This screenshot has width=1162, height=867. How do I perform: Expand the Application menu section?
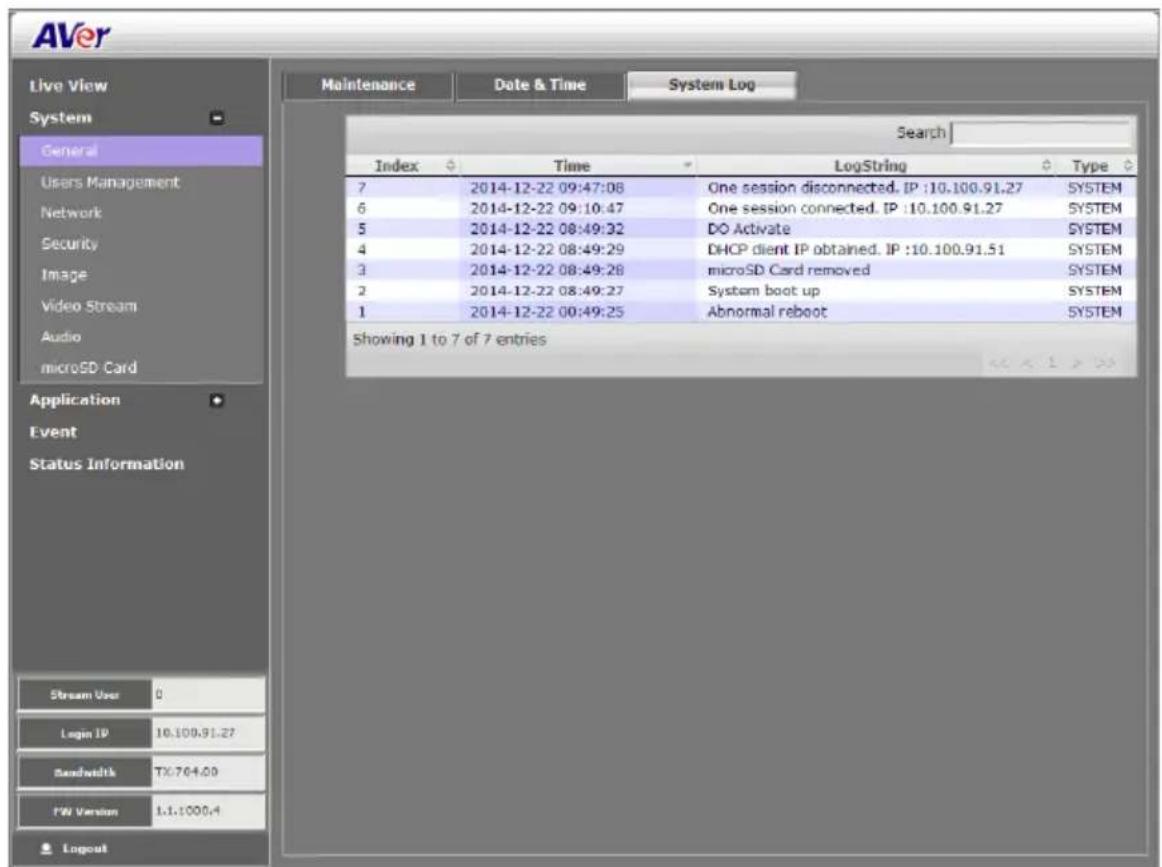pyautogui.click(x=216, y=401)
